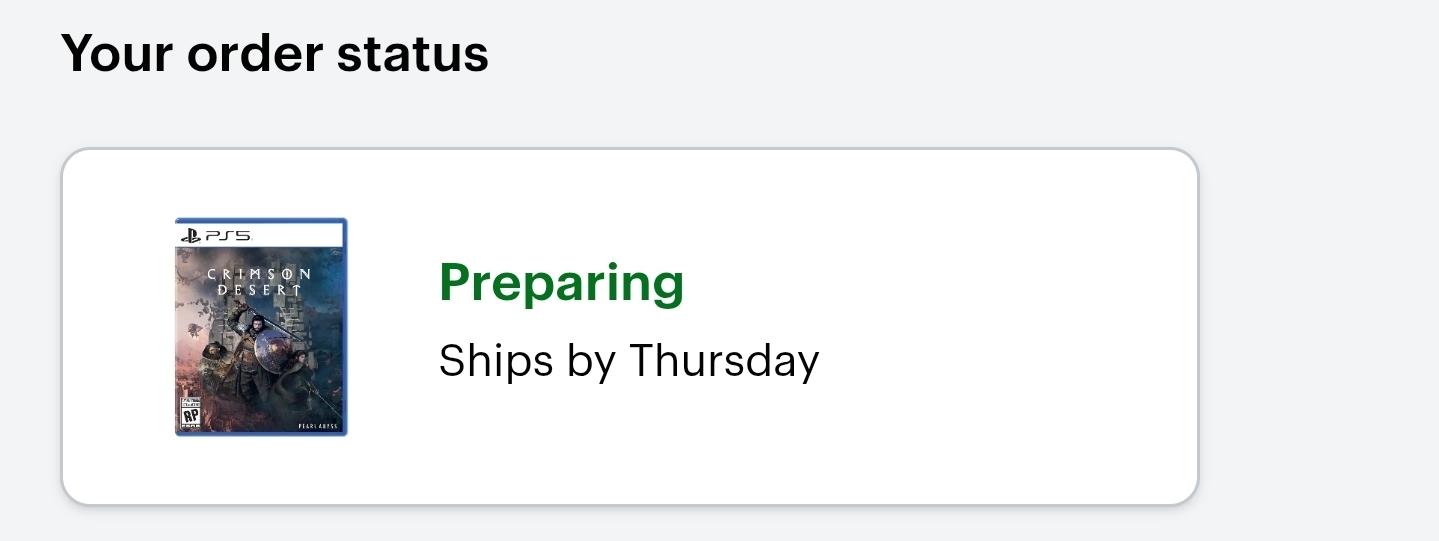This screenshot has width=1439, height=541.
Task: Select the green Preparing status
Action: coord(561,284)
